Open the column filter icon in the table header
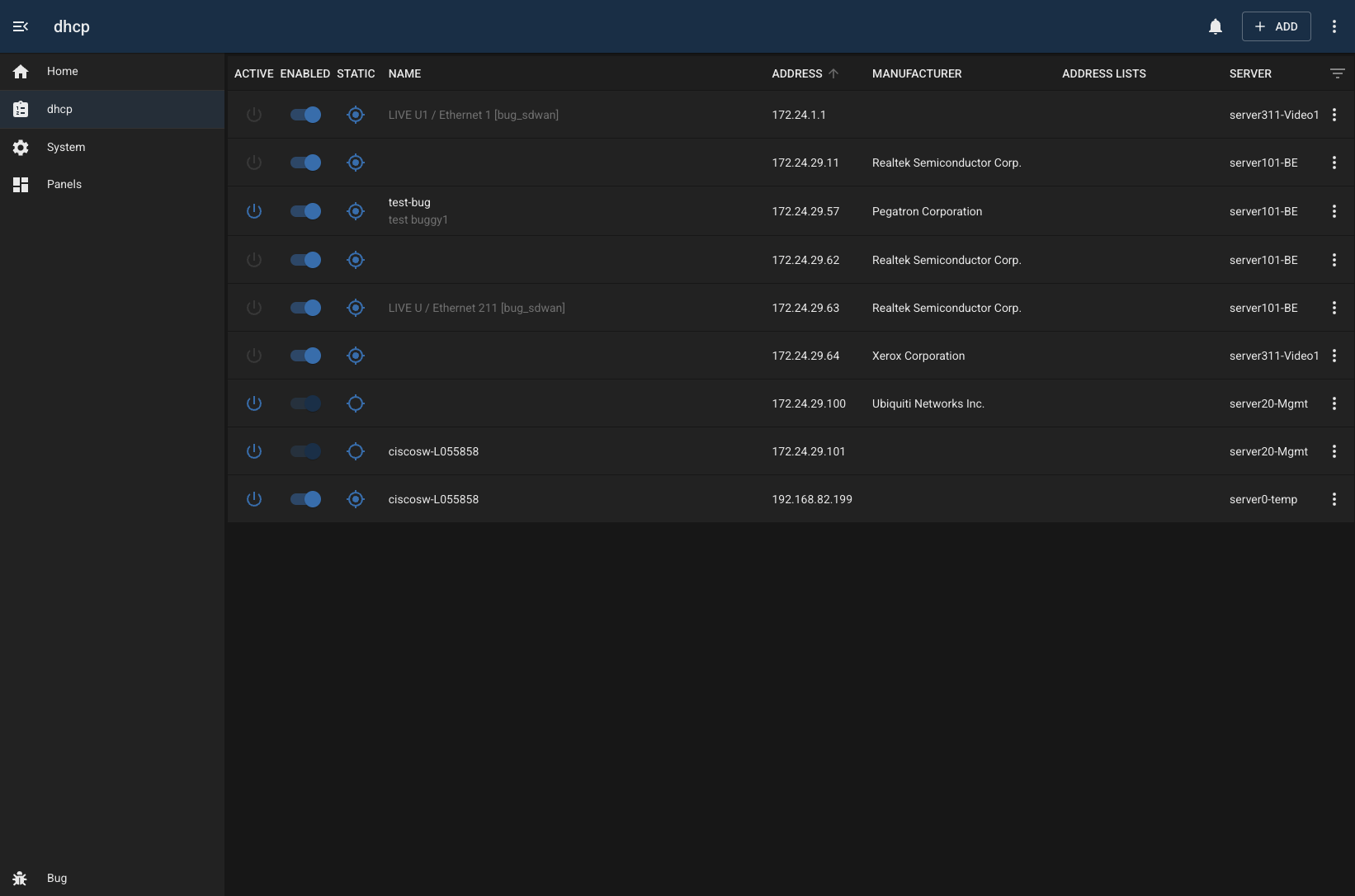 click(1336, 73)
